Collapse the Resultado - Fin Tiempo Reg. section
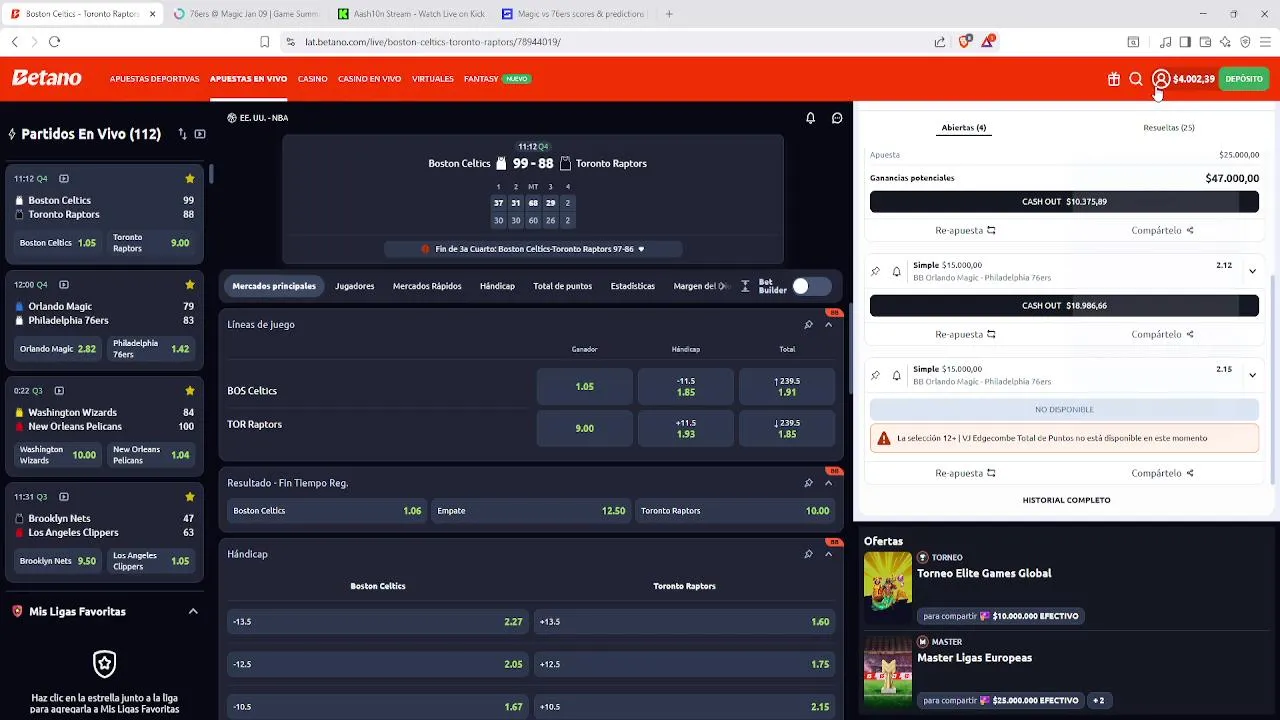The image size is (1280, 720). point(828,483)
